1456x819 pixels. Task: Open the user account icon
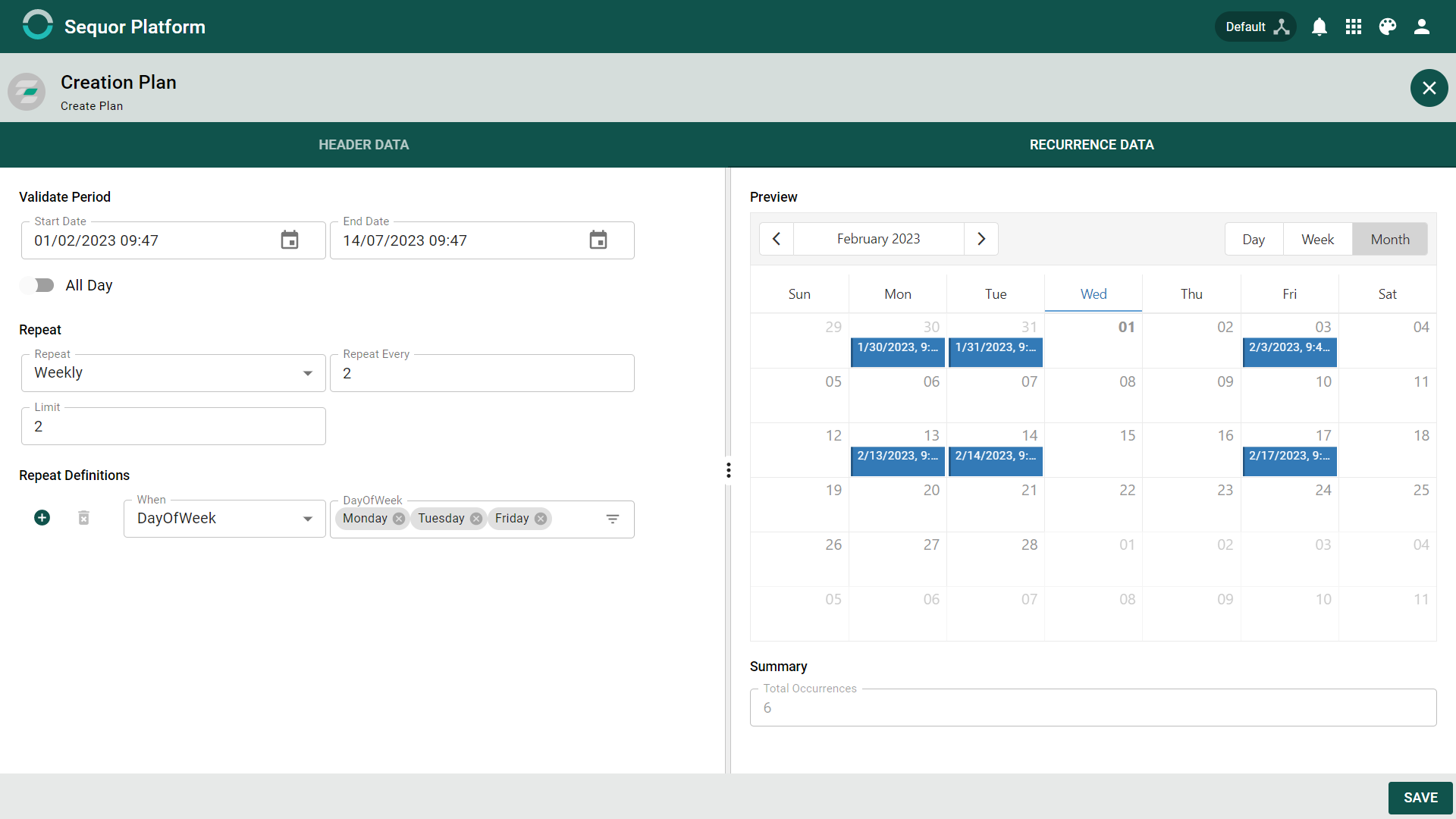pyautogui.click(x=1422, y=27)
